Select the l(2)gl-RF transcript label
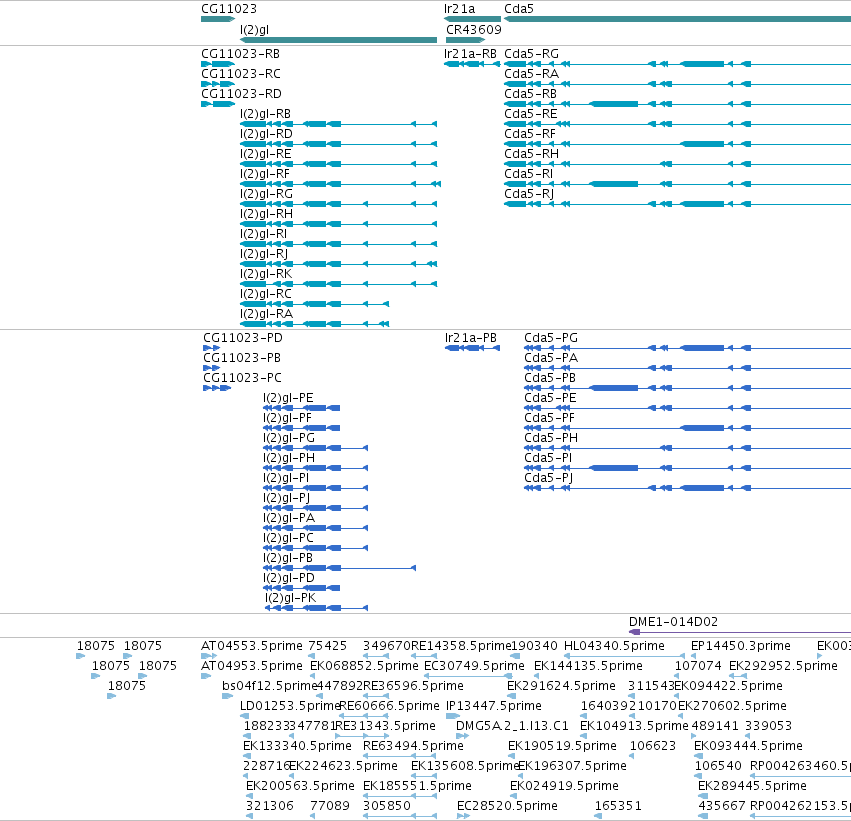This screenshot has width=851, height=821. tap(265, 174)
